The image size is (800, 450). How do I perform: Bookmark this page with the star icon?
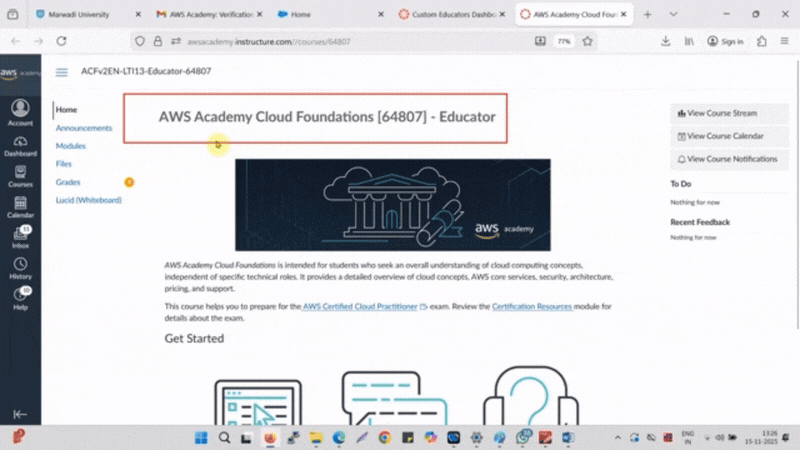pos(587,41)
